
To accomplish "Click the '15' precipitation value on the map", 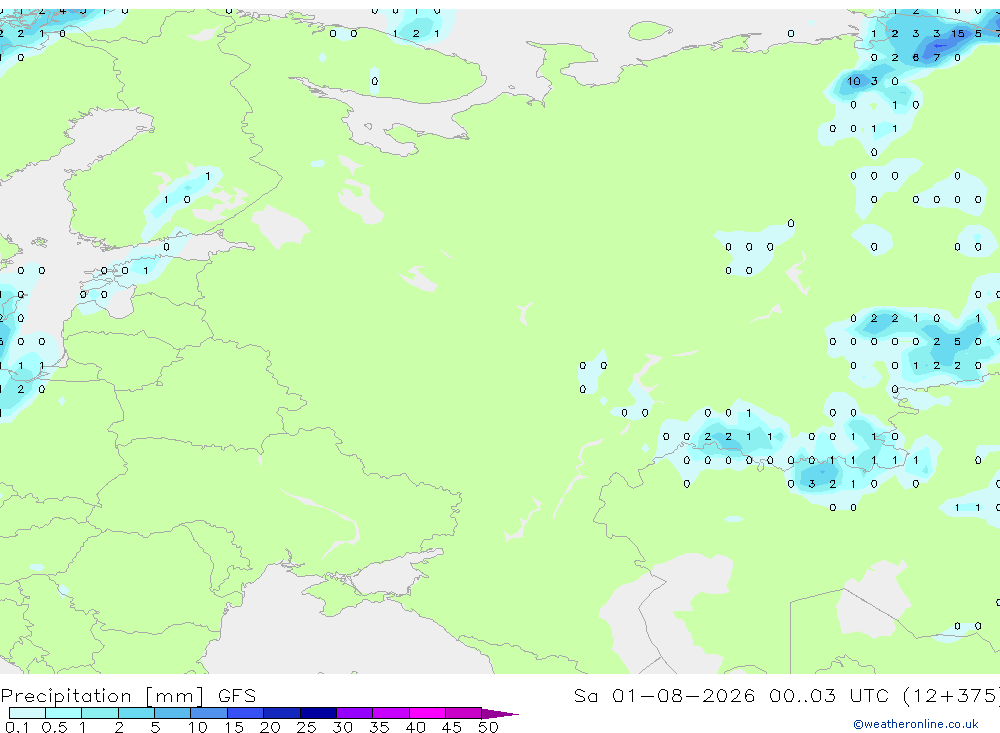I will (x=957, y=34).
